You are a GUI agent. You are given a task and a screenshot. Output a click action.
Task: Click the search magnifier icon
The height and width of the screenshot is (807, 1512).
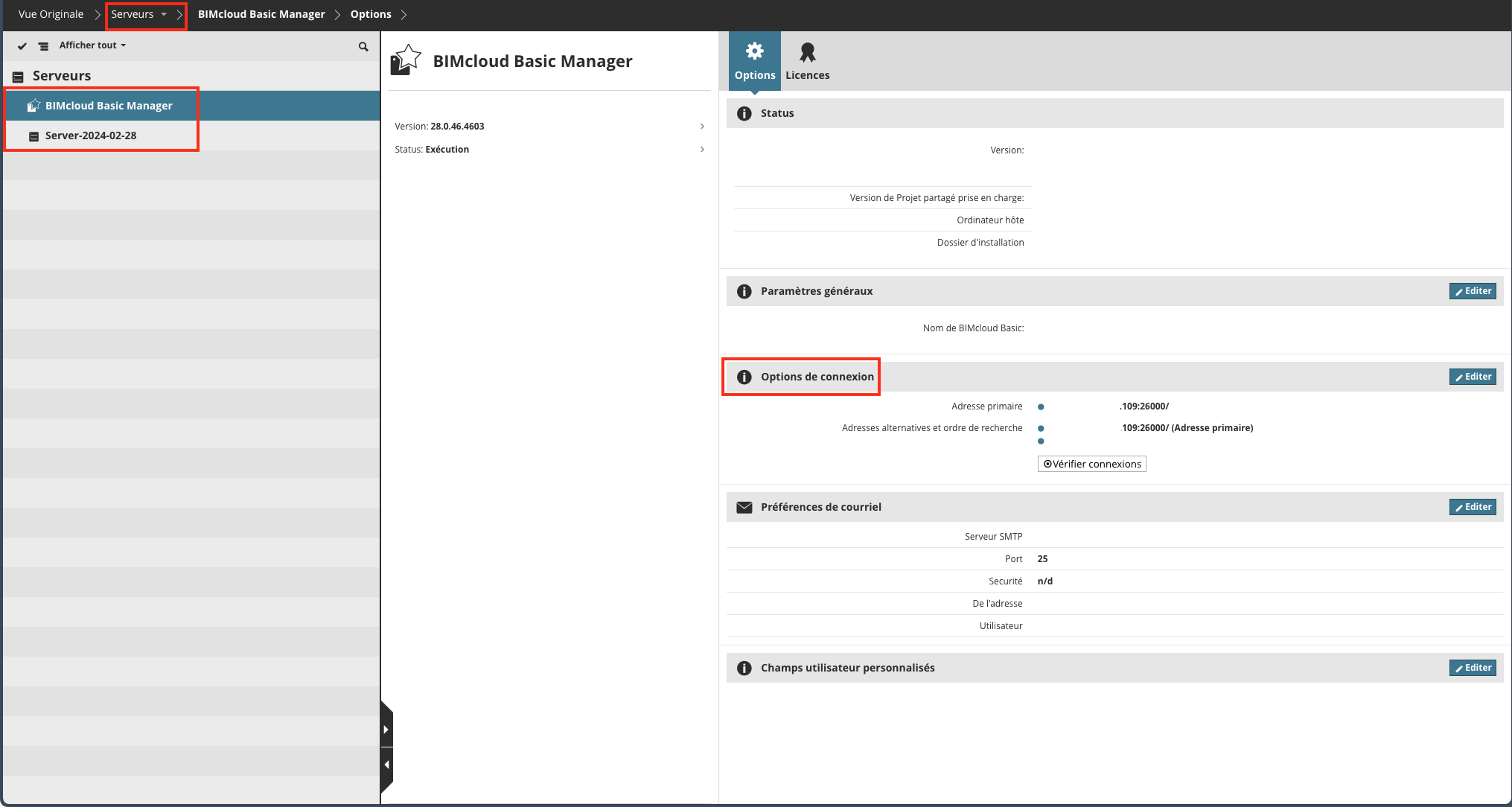click(x=363, y=47)
